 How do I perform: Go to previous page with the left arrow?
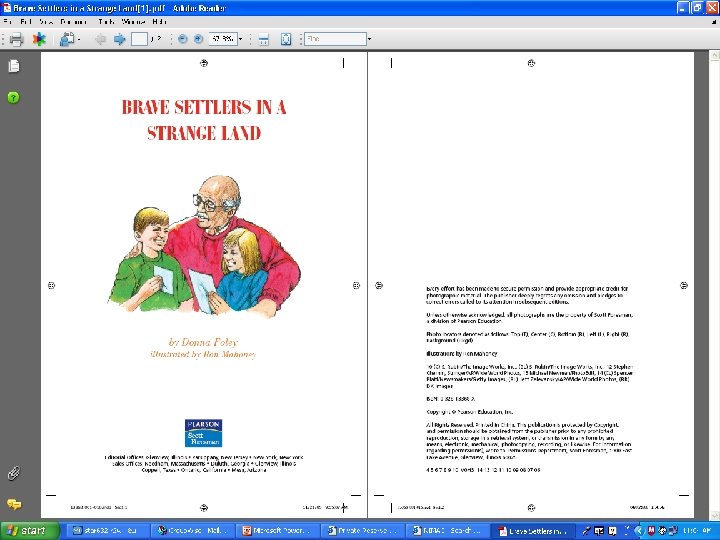[100, 39]
